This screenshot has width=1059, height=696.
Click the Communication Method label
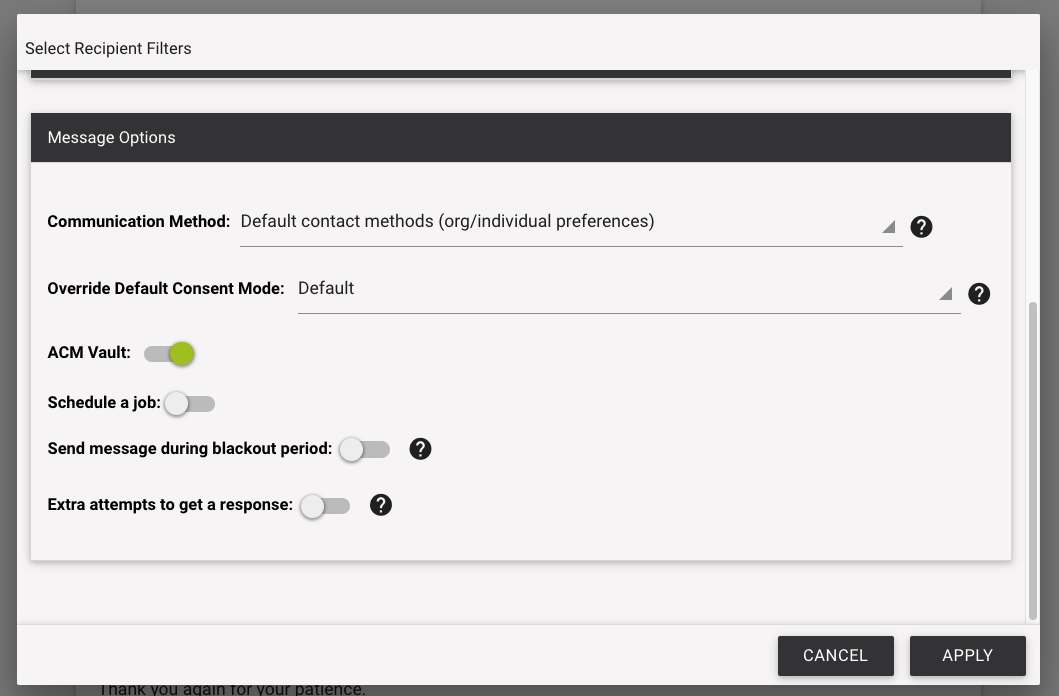(x=138, y=221)
